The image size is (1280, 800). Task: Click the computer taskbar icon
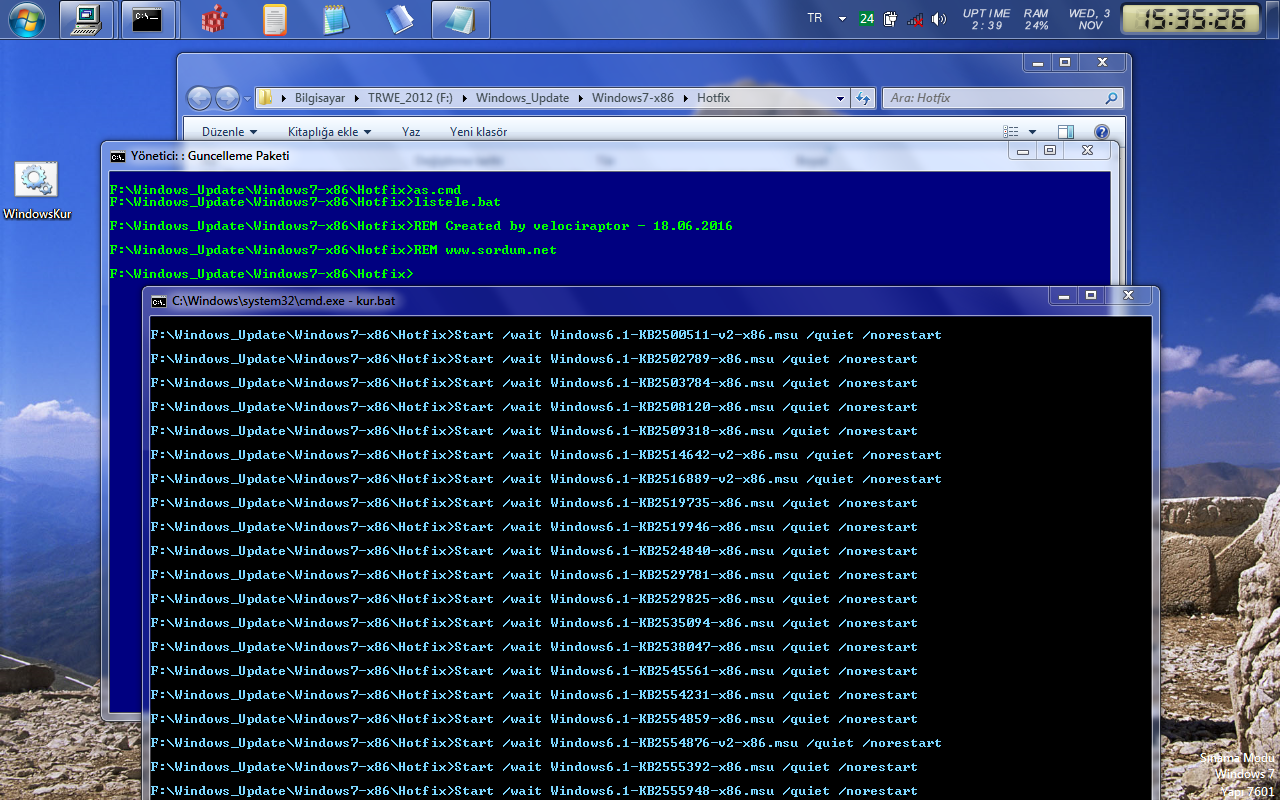coord(87,19)
